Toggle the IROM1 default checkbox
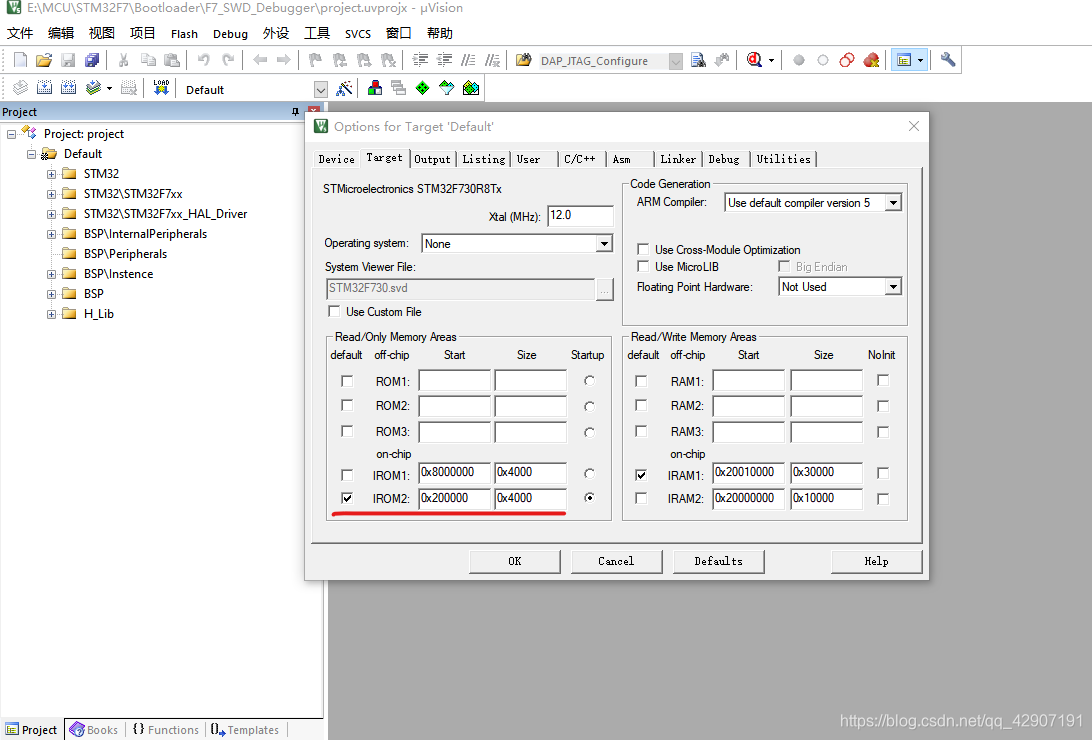Viewport: 1092px width, 740px height. click(x=347, y=475)
